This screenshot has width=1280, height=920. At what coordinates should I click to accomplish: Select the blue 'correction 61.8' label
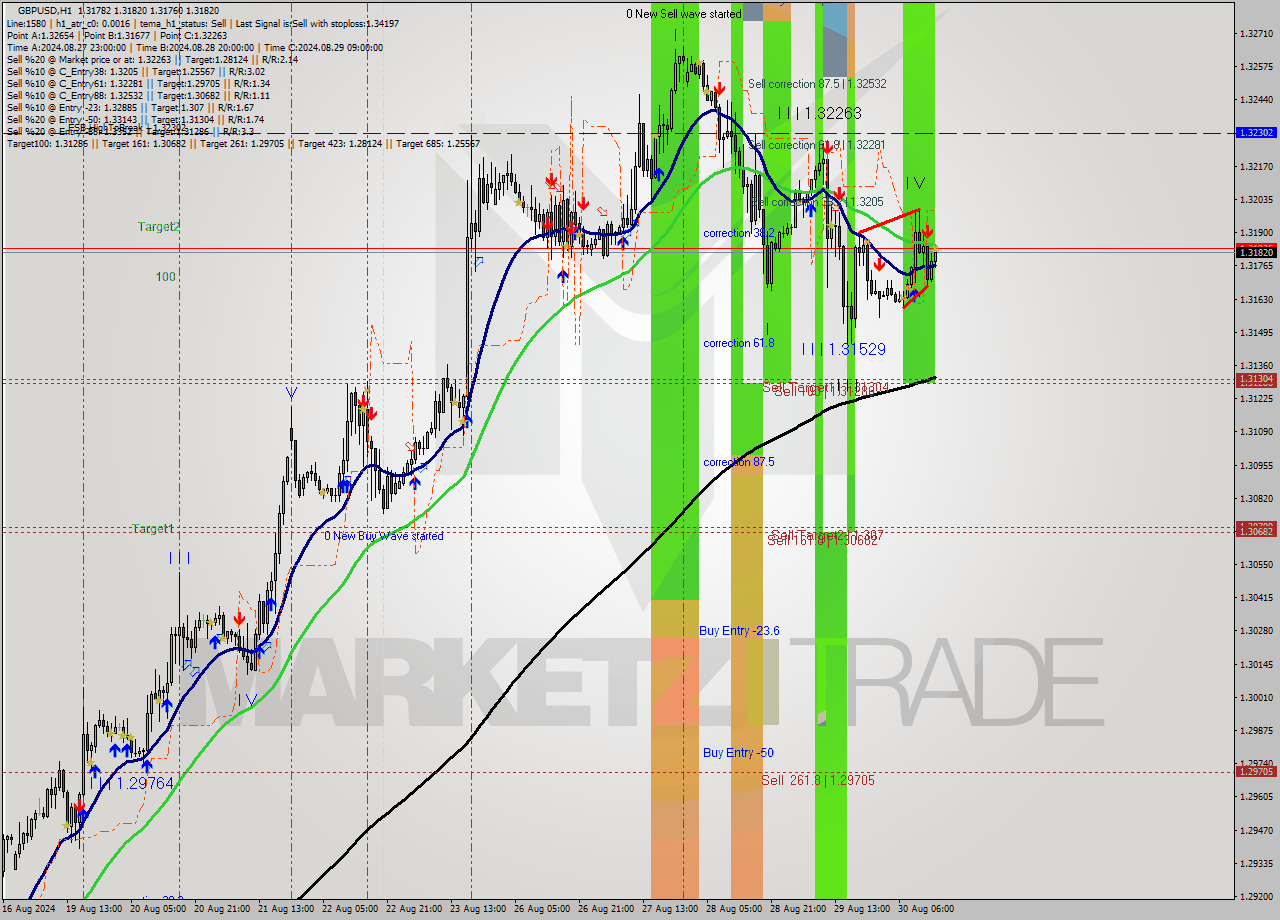click(x=739, y=343)
